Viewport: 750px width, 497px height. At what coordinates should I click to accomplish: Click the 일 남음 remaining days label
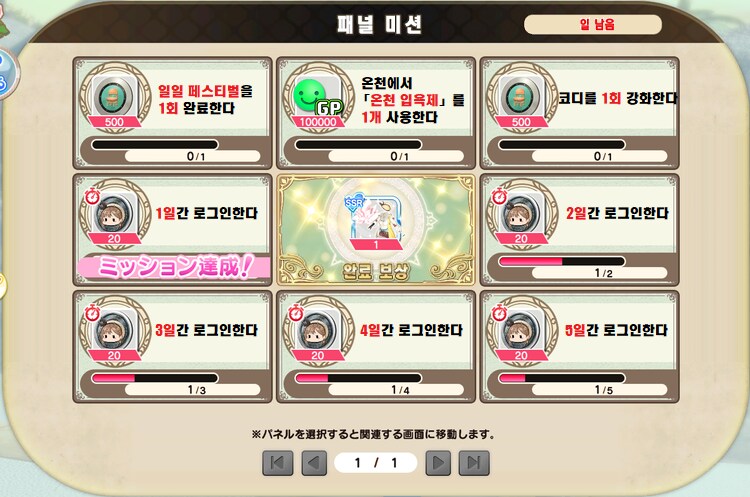(x=593, y=24)
